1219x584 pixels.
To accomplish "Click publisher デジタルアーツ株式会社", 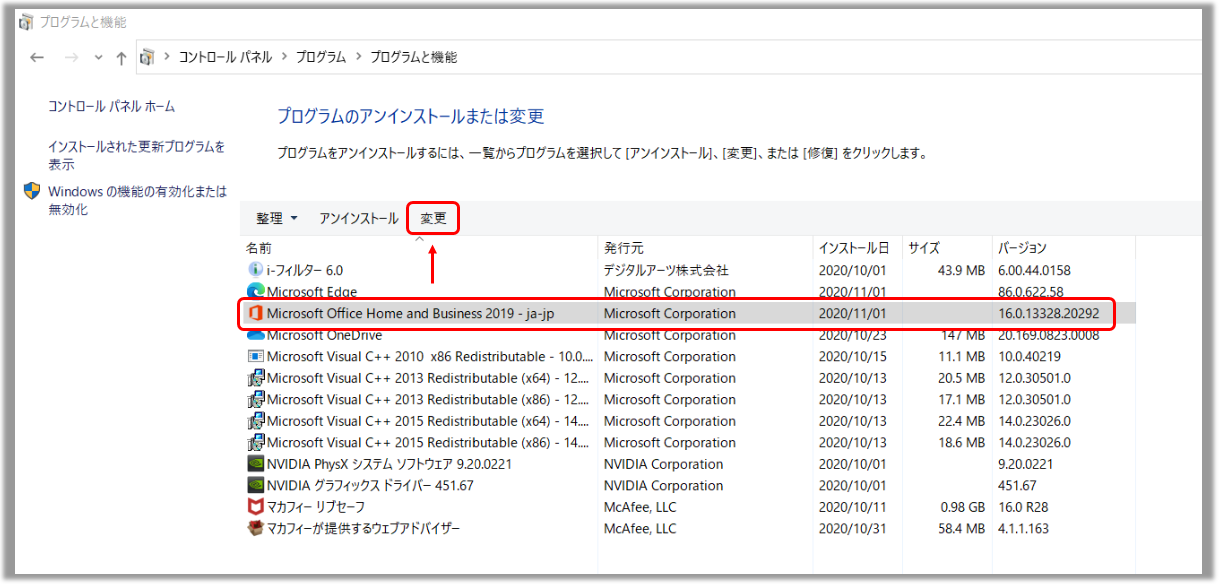I will click(666, 270).
